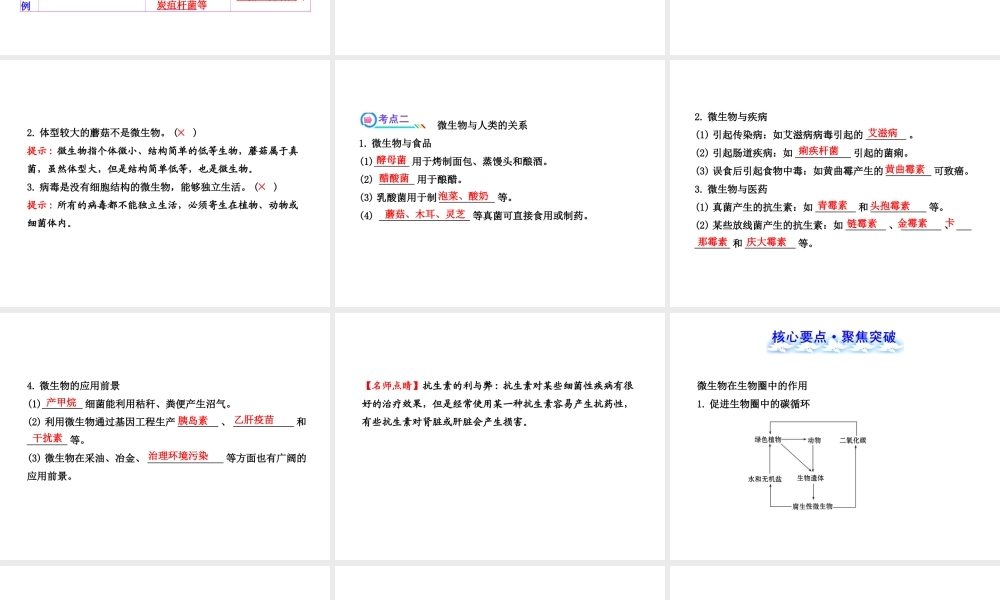This screenshot has height=600, width=1000.
Task: Click the red answer 那霉素
Action: (712, 242)
